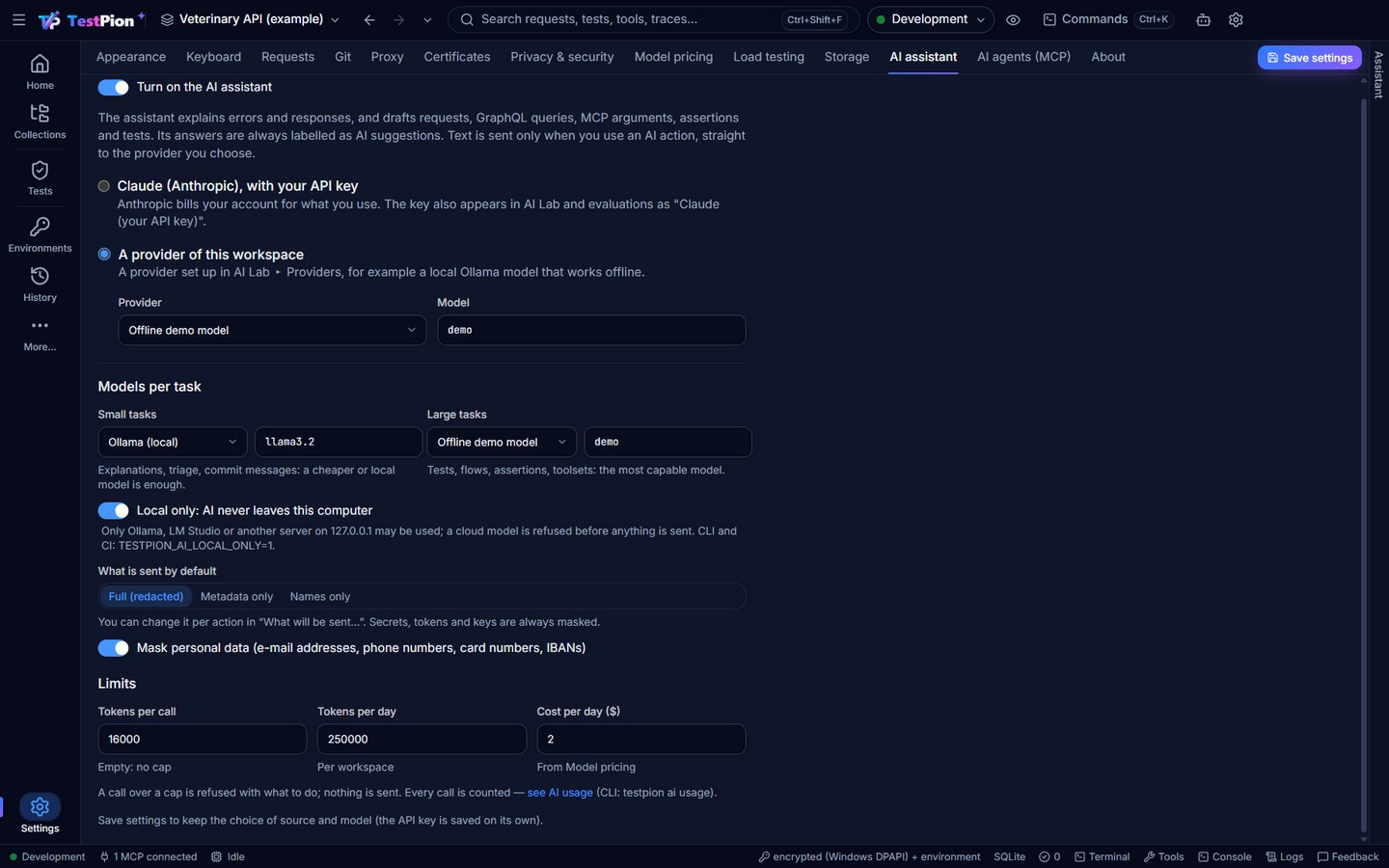Screen dimensions: 1389x868
Task: Select Metadata only sending option
Action: pyautogui.click(x=236, y=597)
